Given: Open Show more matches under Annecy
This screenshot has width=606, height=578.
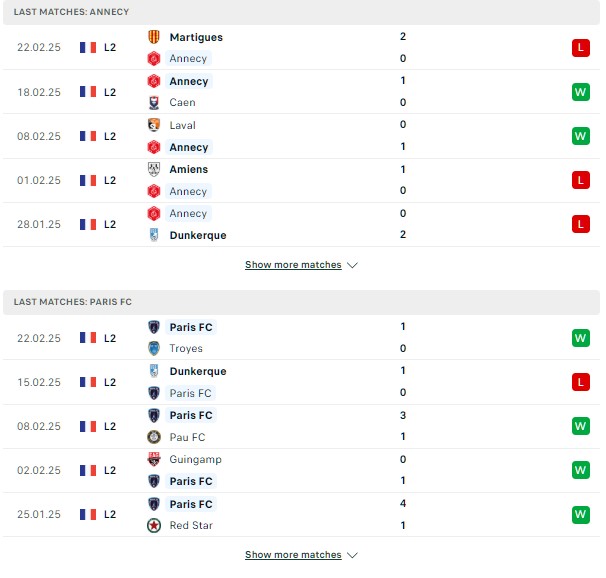Looking at the screenshot, I should click(293, 265).
